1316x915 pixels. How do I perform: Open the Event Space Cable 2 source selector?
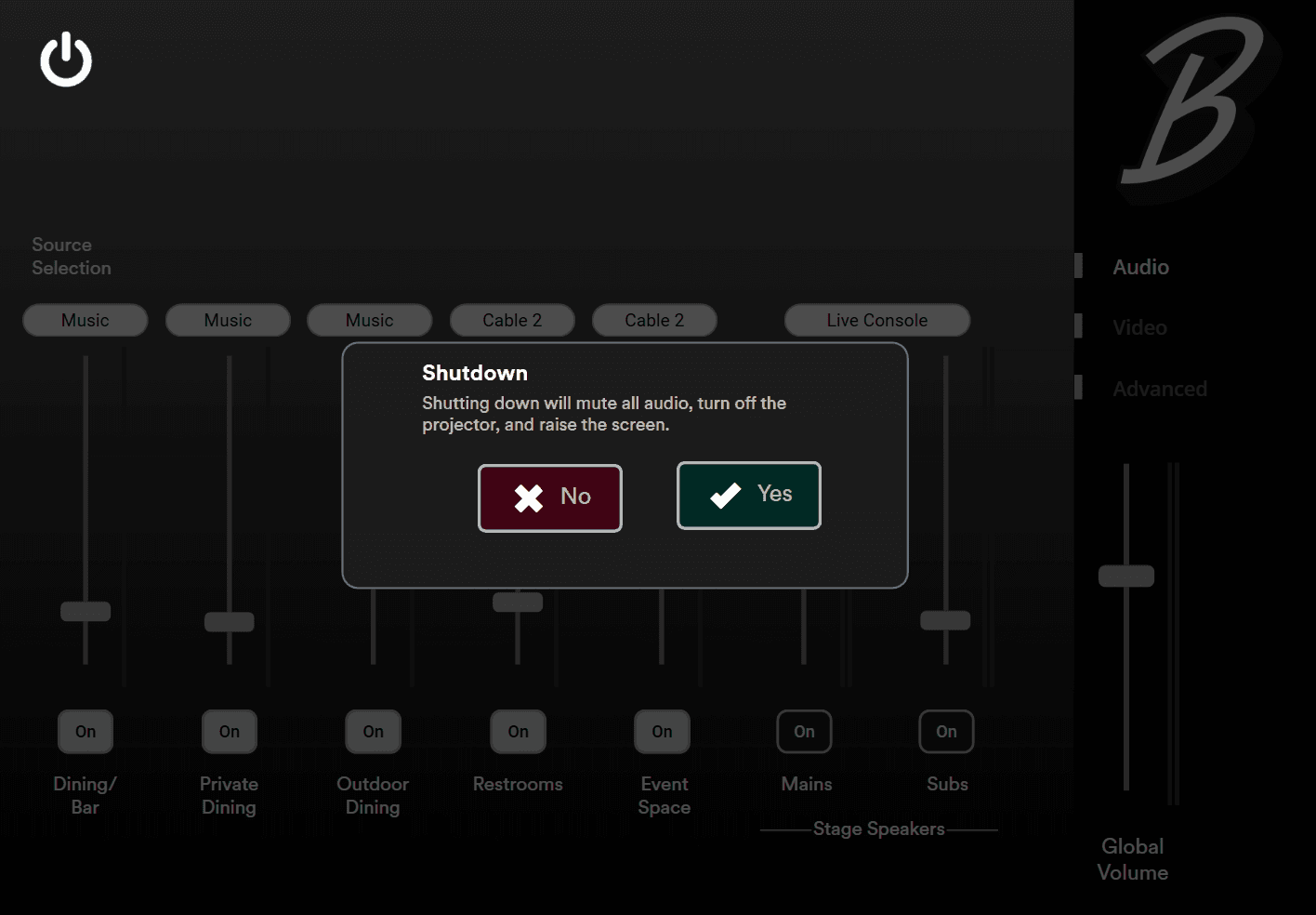[654, 320]
